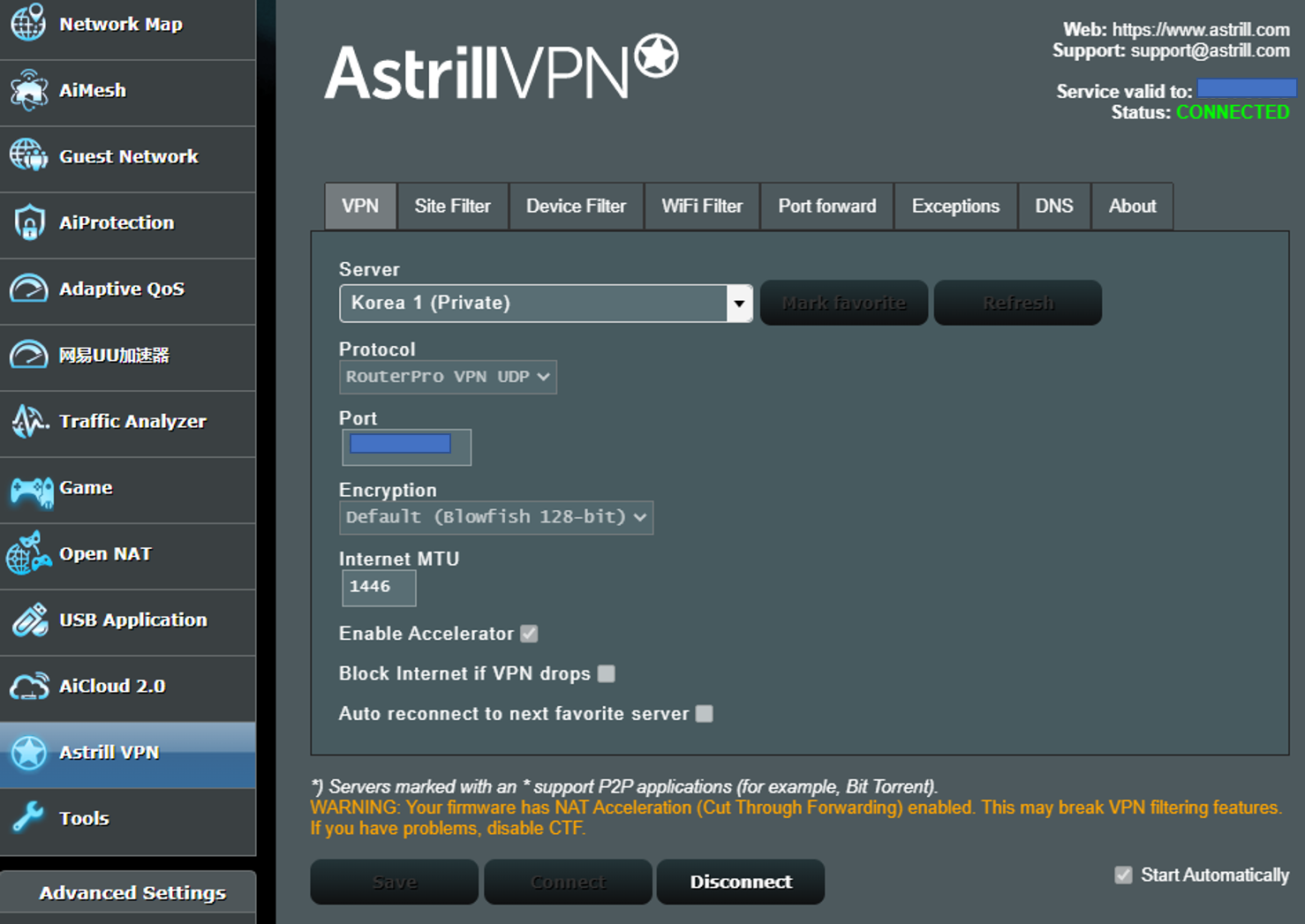Image resolution: width=1305 pixels, height=924 pixels.
Task: Open the Port forward tab
Action: (827, 206)
